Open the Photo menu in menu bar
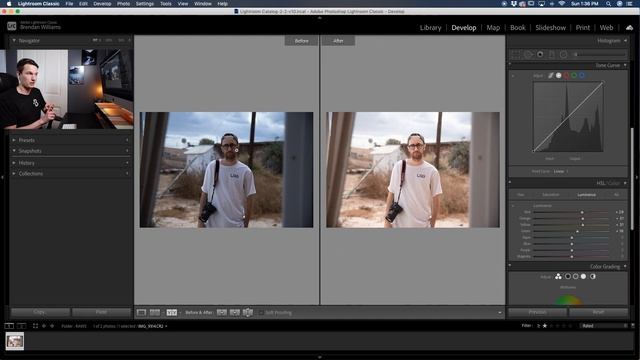The width and height of the screenshot is (640, 360). pyautogui.click(x=123, y=4)
